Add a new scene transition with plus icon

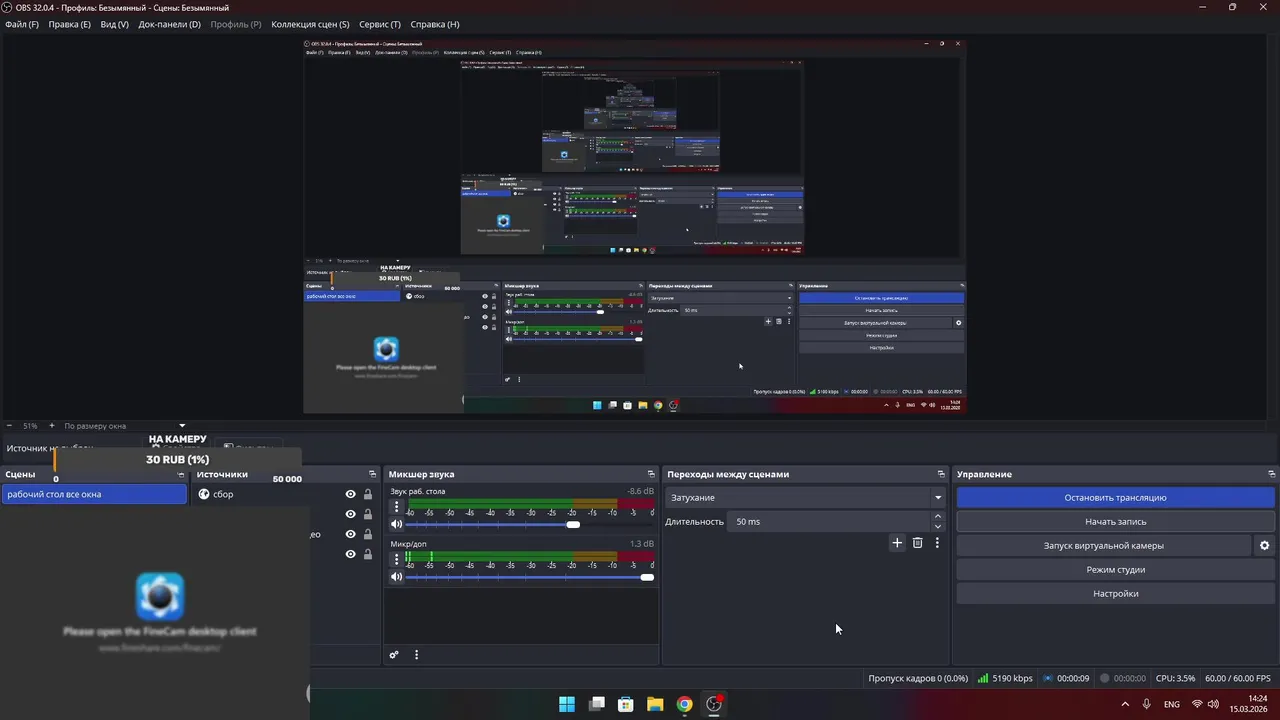[x=897, y=543]
